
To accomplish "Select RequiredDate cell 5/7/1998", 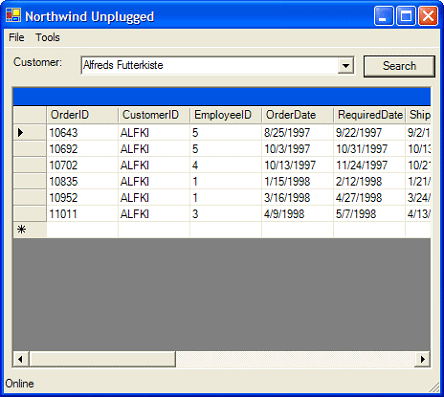I will point(369,214).
